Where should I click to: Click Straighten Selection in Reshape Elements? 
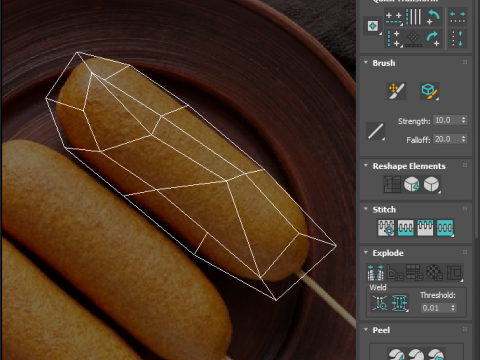click(x=392, y=184)
